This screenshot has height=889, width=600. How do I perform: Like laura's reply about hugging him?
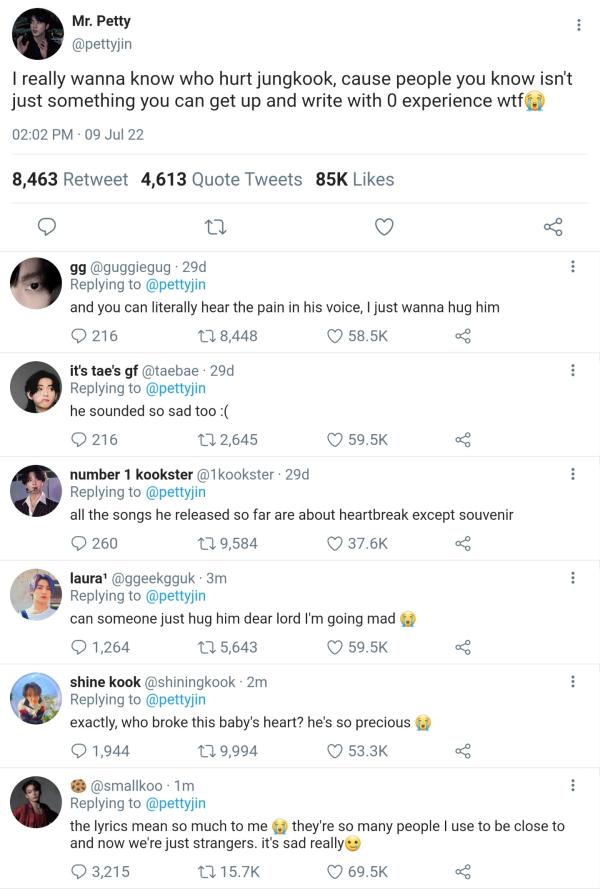tap(336, 647)
